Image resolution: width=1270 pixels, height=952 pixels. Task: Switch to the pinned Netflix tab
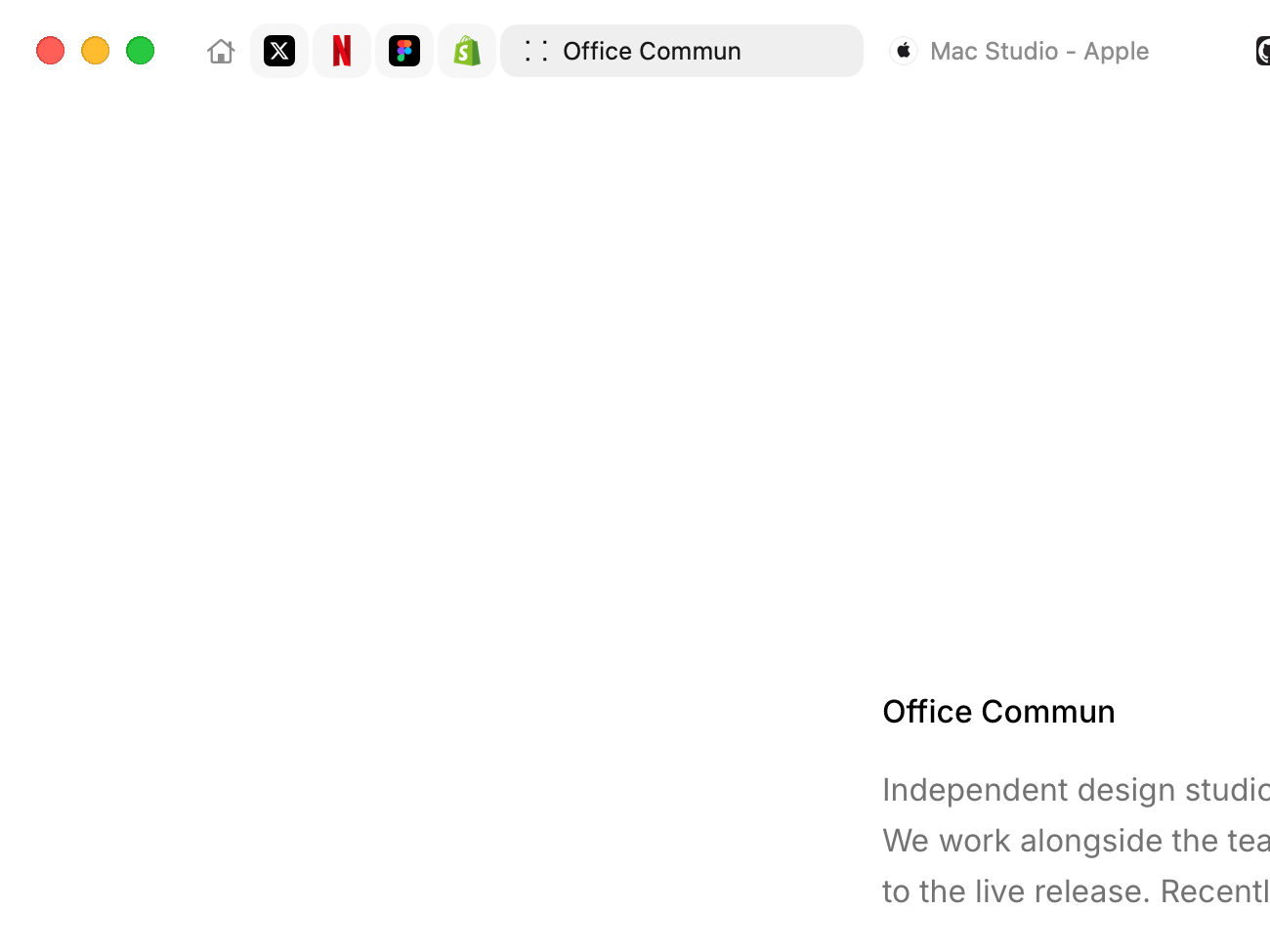[342, 51]
